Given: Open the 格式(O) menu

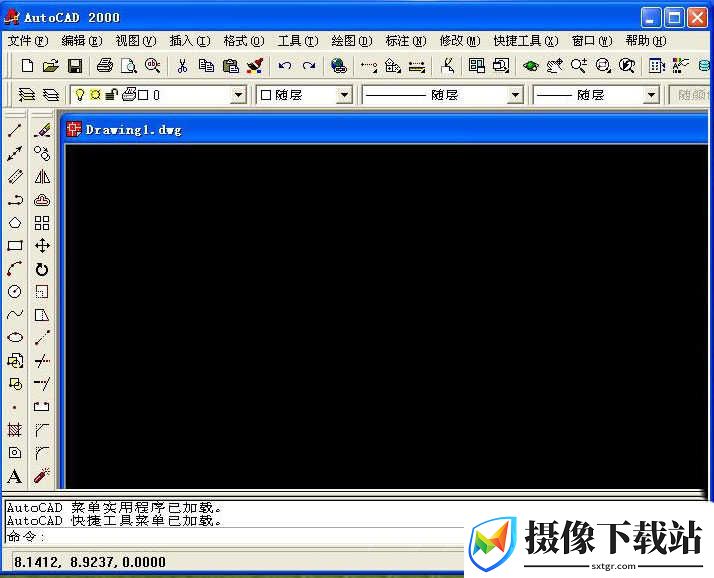Looking at the screenshot, I should [244, 41].
